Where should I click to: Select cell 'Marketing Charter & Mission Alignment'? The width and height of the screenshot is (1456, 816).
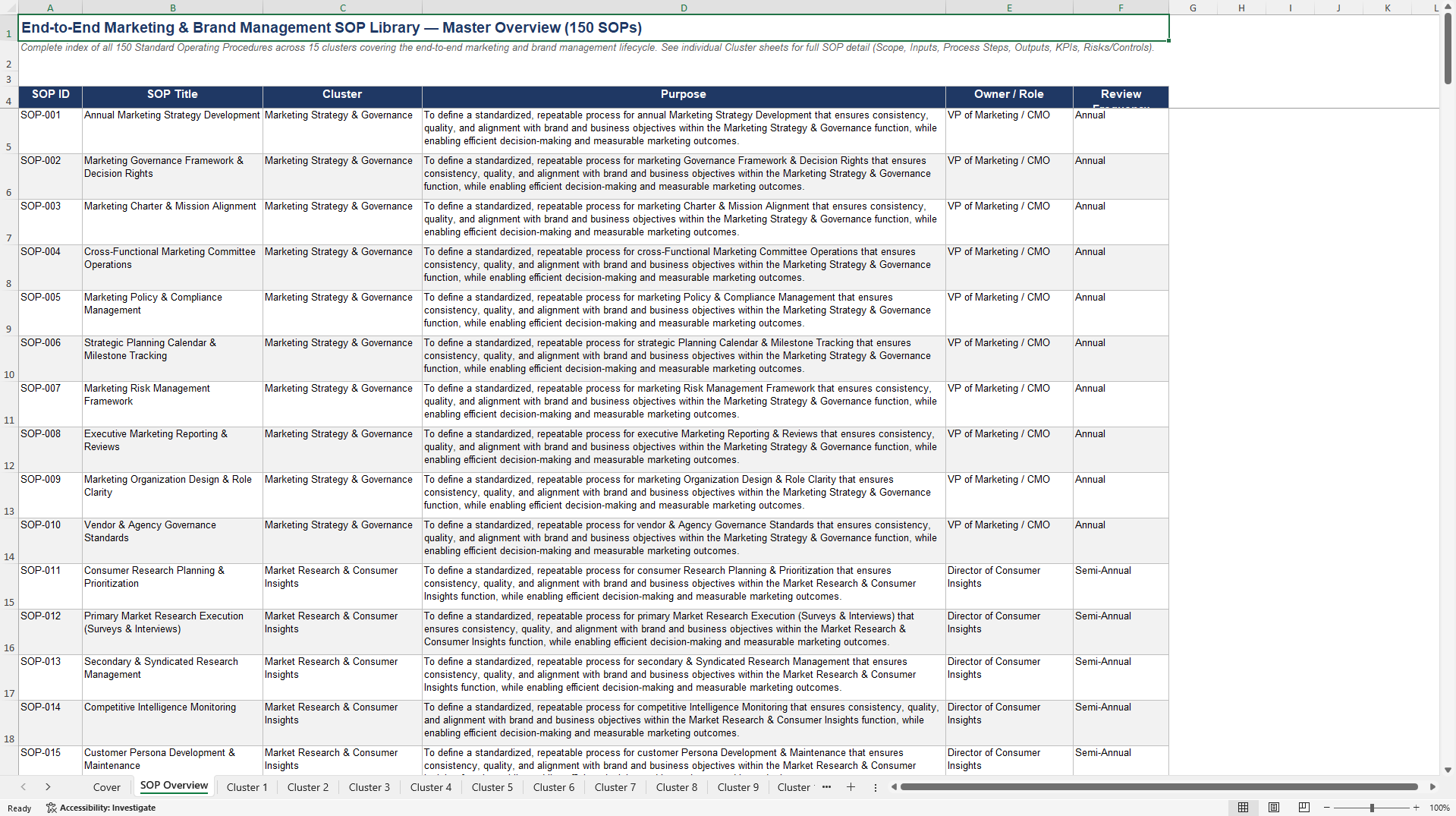[172, 222]
